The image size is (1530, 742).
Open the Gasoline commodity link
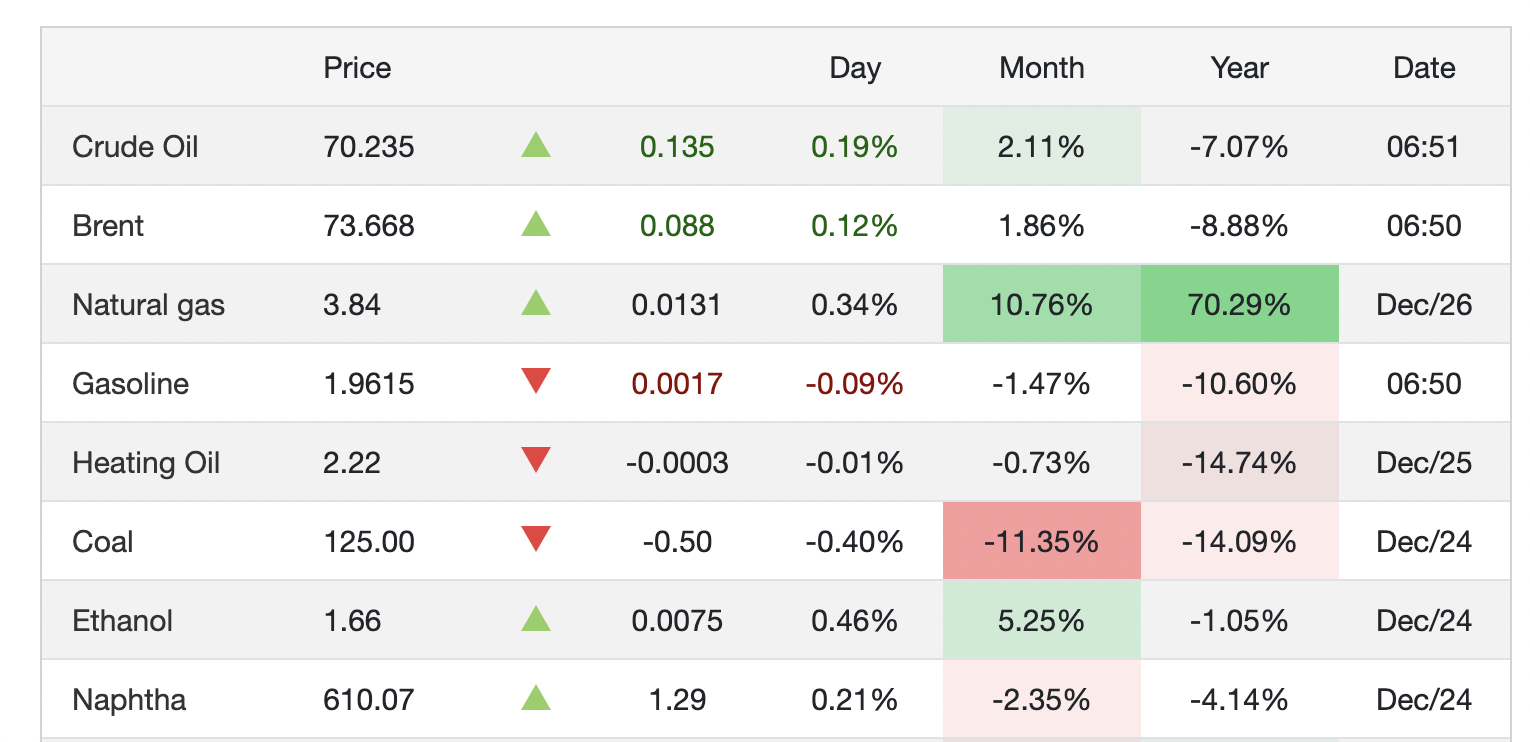tap(130, 384)
